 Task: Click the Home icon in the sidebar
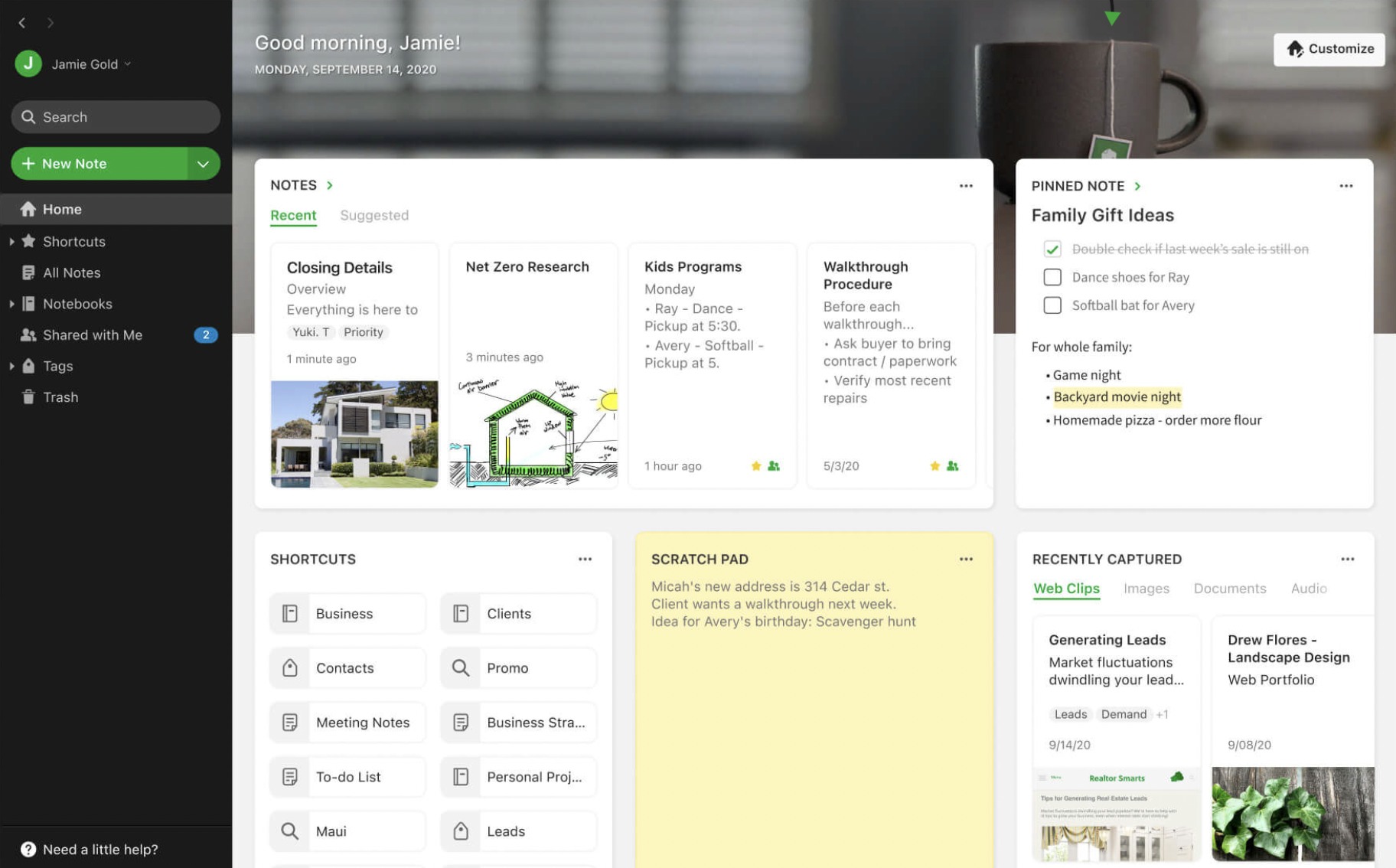[x=28, y=209]
